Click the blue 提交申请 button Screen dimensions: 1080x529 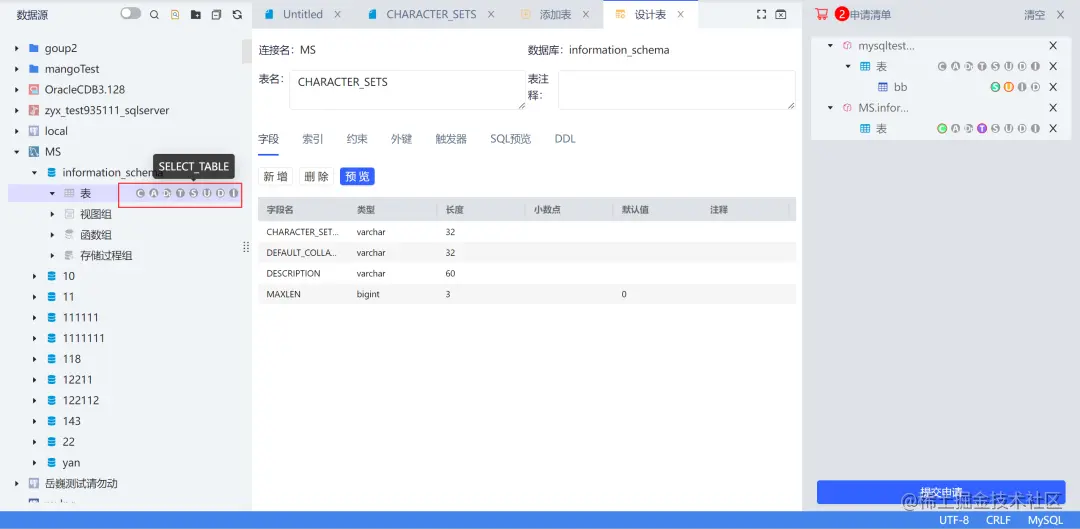[941, 492]
